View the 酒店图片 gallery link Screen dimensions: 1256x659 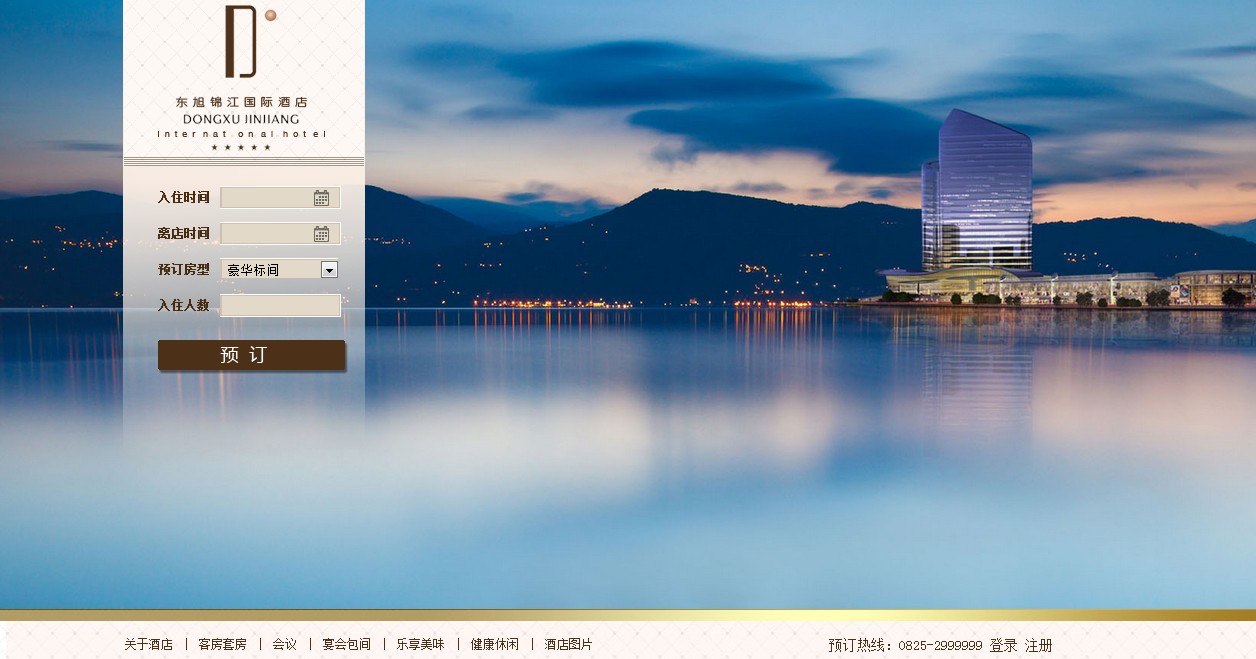coord(568,645)
